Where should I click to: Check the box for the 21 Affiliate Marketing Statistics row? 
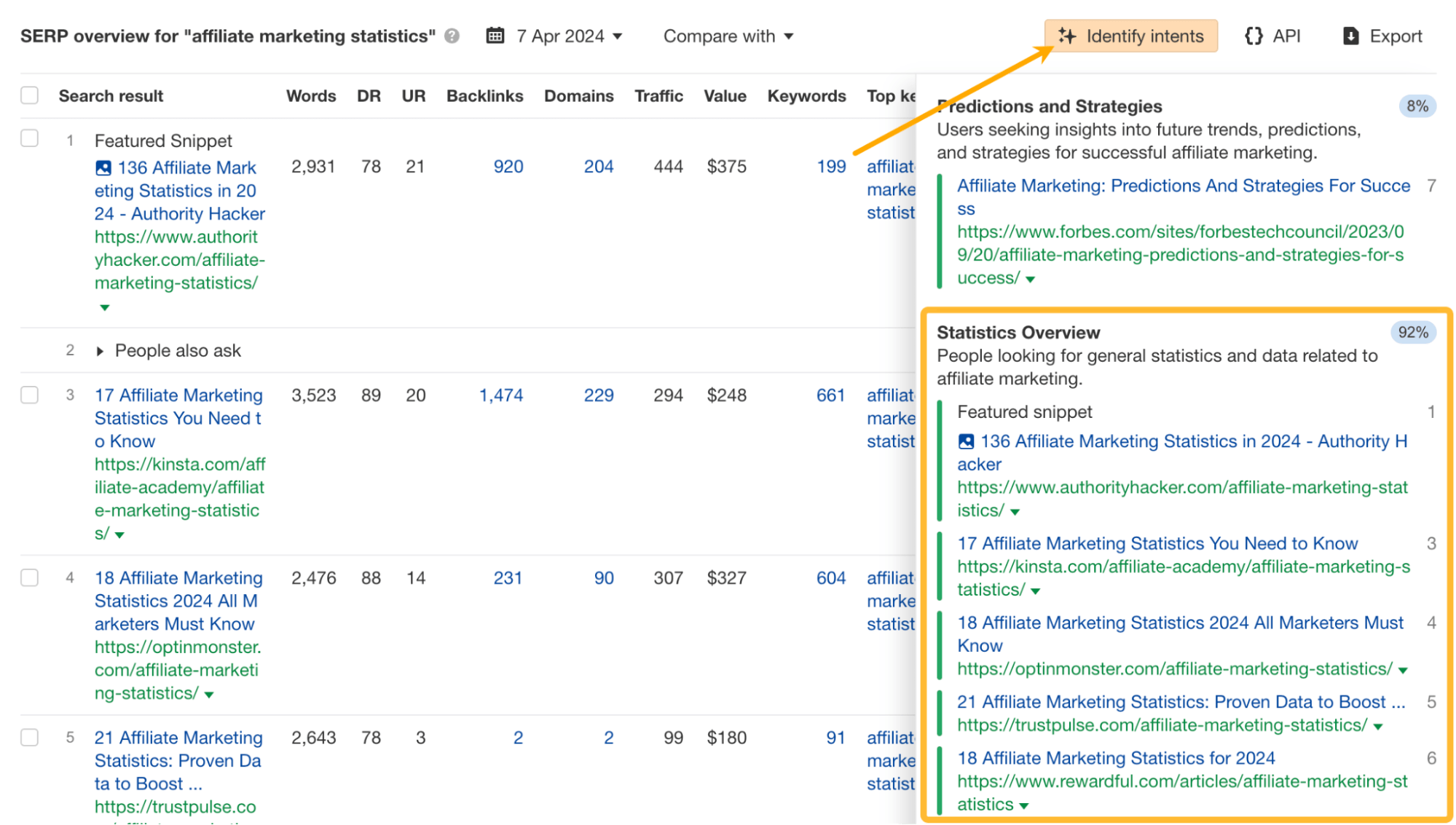29,737
